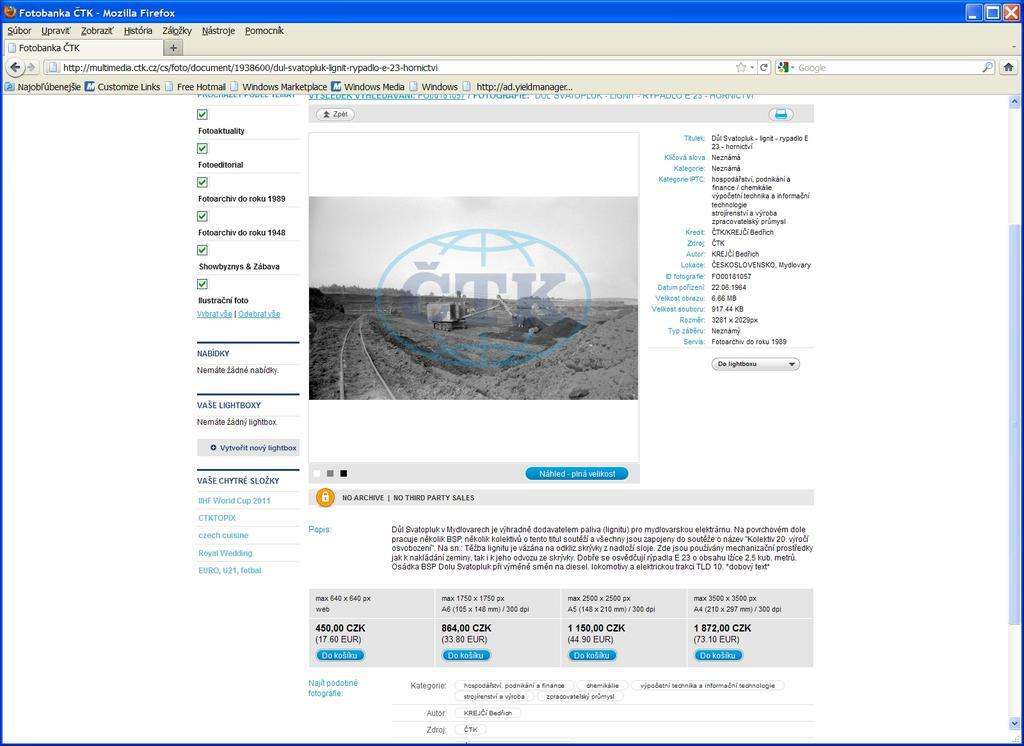Click the orange lock license icon
This screenshot has height=746, width=1024.
pyautogui.click(x=325, y=498)
